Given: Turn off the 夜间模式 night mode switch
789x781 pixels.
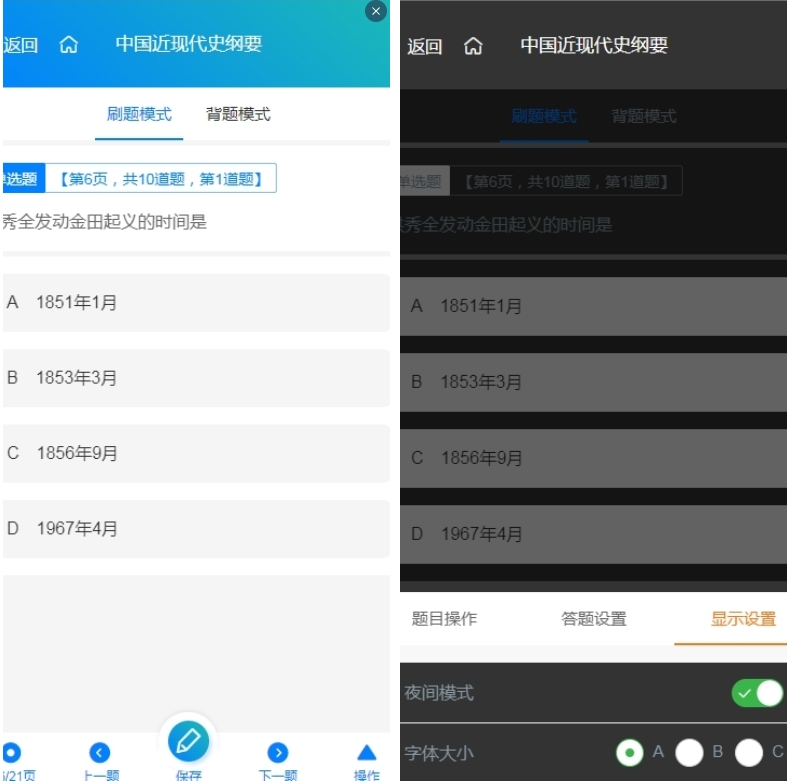Looking at the screenshot, I should pos(757,693).
